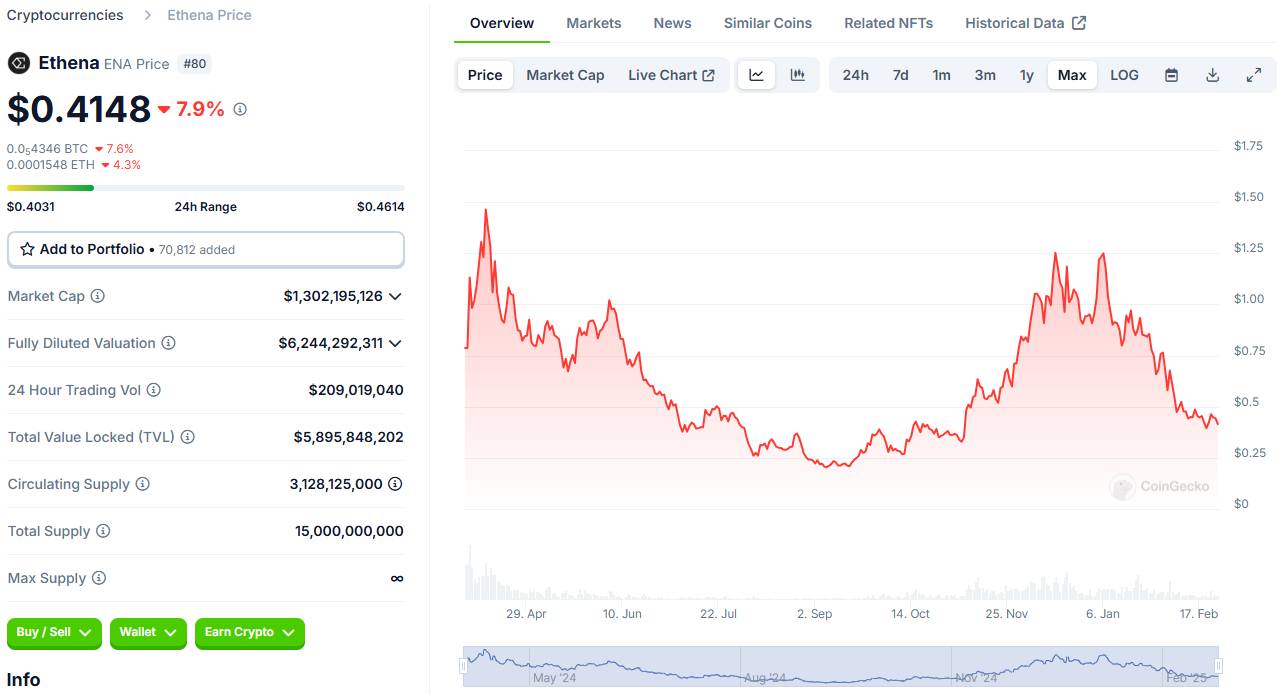Expand Fully Diluted Valuation details chevron

pyautogui.click(x=395, y=343)
